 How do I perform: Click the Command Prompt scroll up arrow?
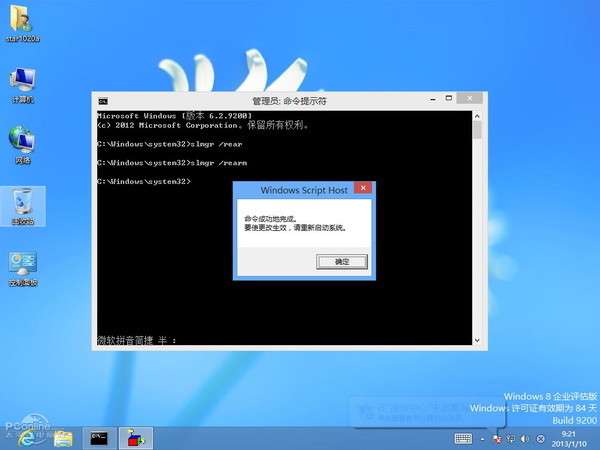(x=477, y=116)
